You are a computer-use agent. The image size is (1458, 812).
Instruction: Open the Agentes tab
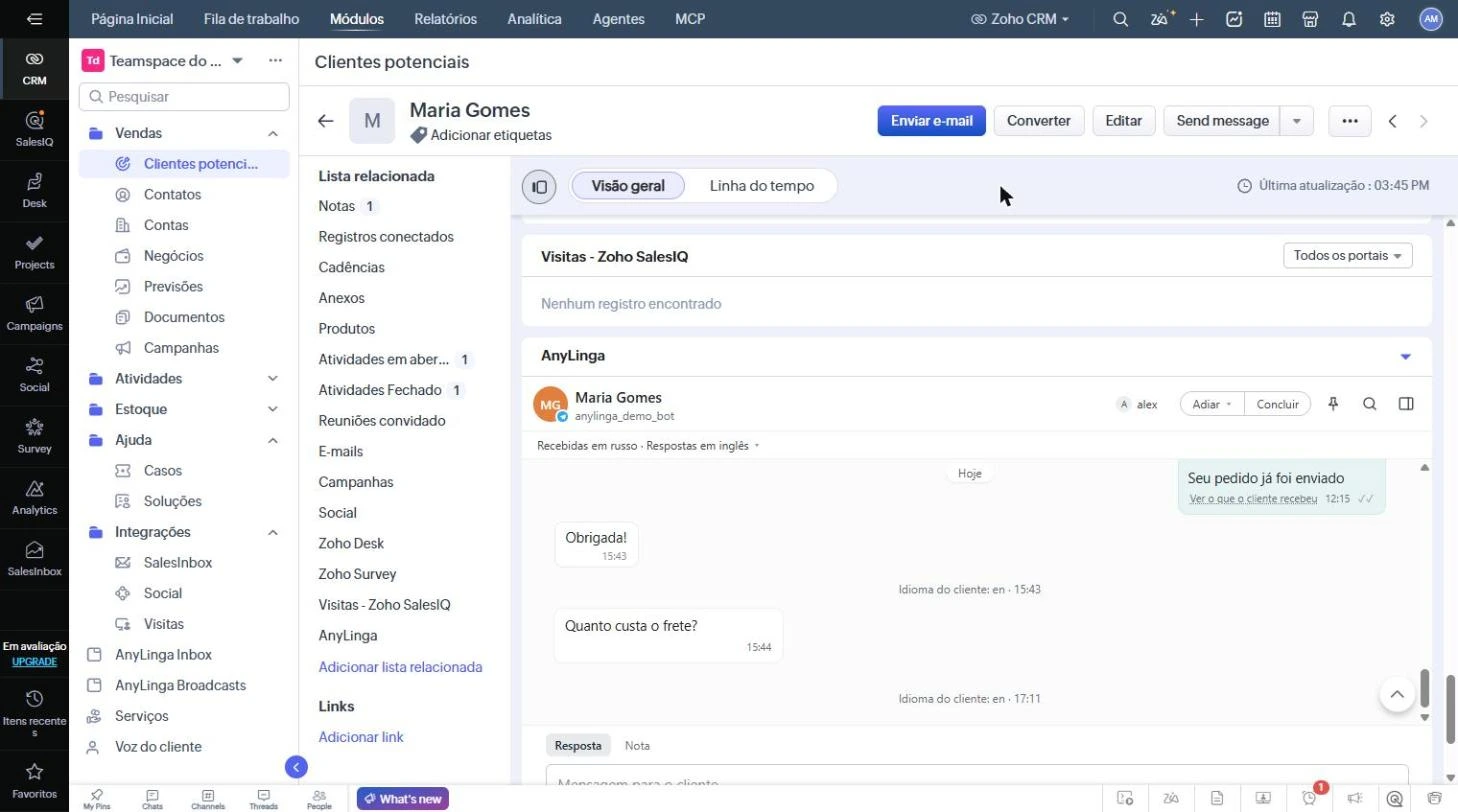[618, 19]
